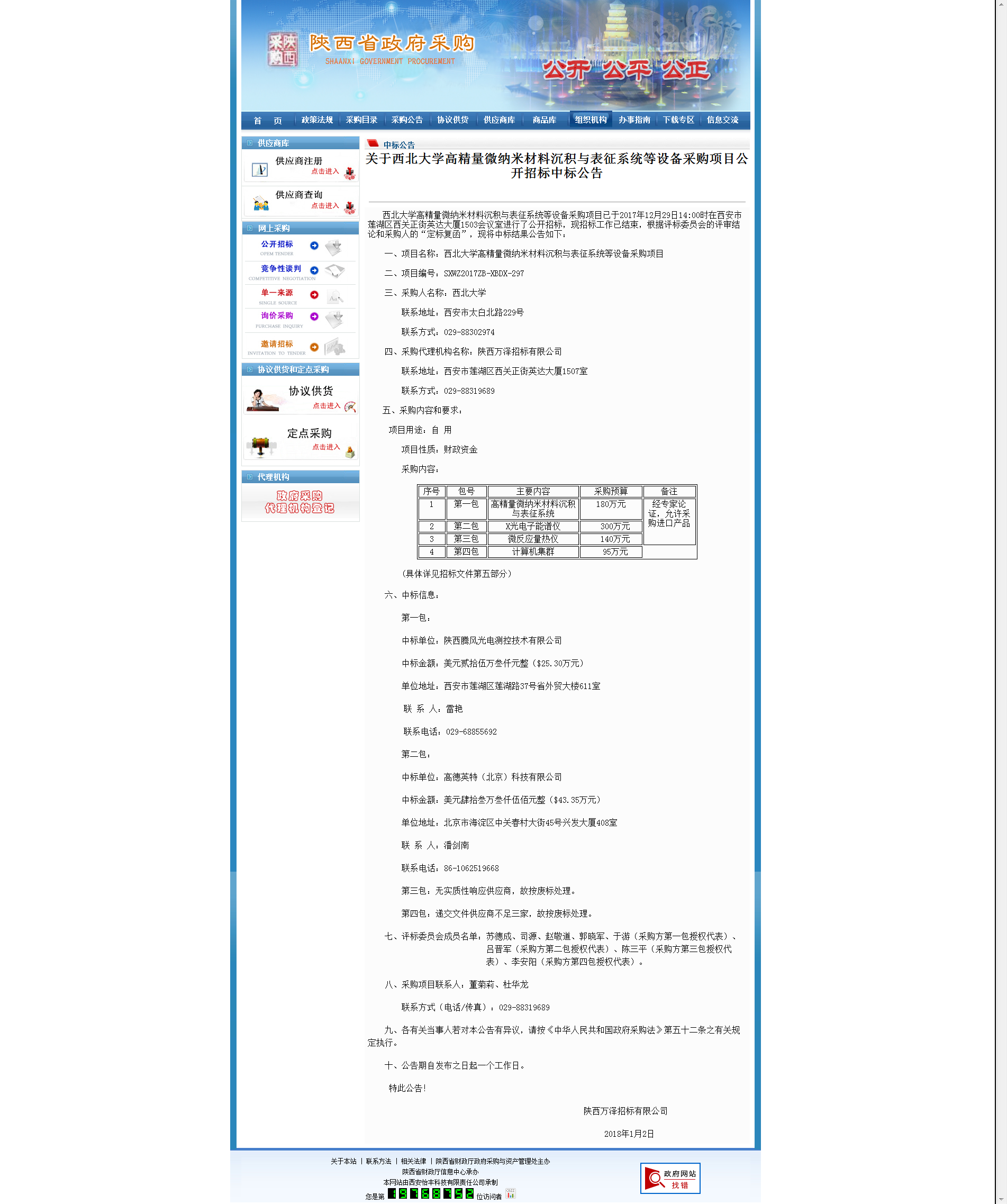Open 政府采购代理机构登记 banner
Image resolution: width=1007 pixels, height=1204 pixels.
pyautogui.click(x=300, y=502)
